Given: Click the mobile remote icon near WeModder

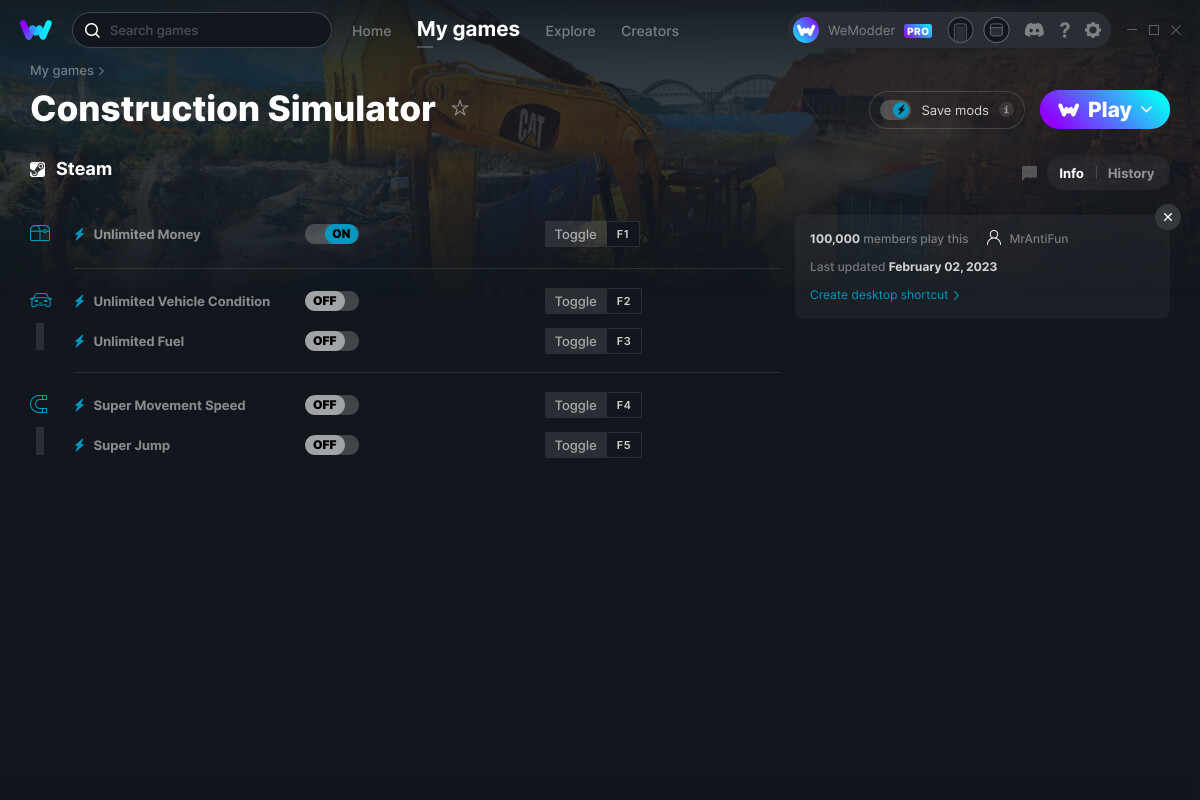Looking at the screenshot, I should click(961, 30).
